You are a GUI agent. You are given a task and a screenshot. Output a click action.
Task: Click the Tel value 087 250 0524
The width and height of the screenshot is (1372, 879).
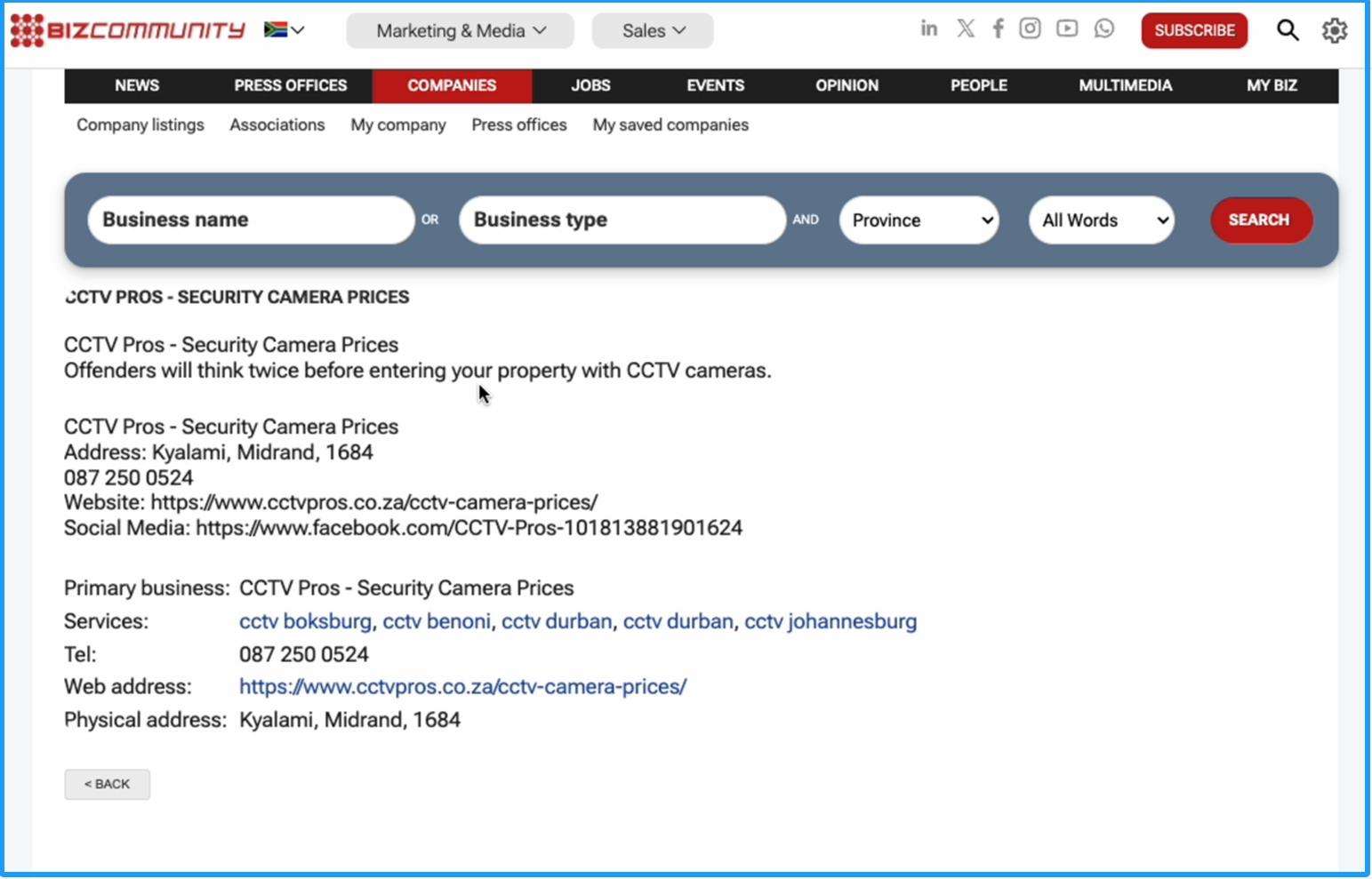pos(304,655)
